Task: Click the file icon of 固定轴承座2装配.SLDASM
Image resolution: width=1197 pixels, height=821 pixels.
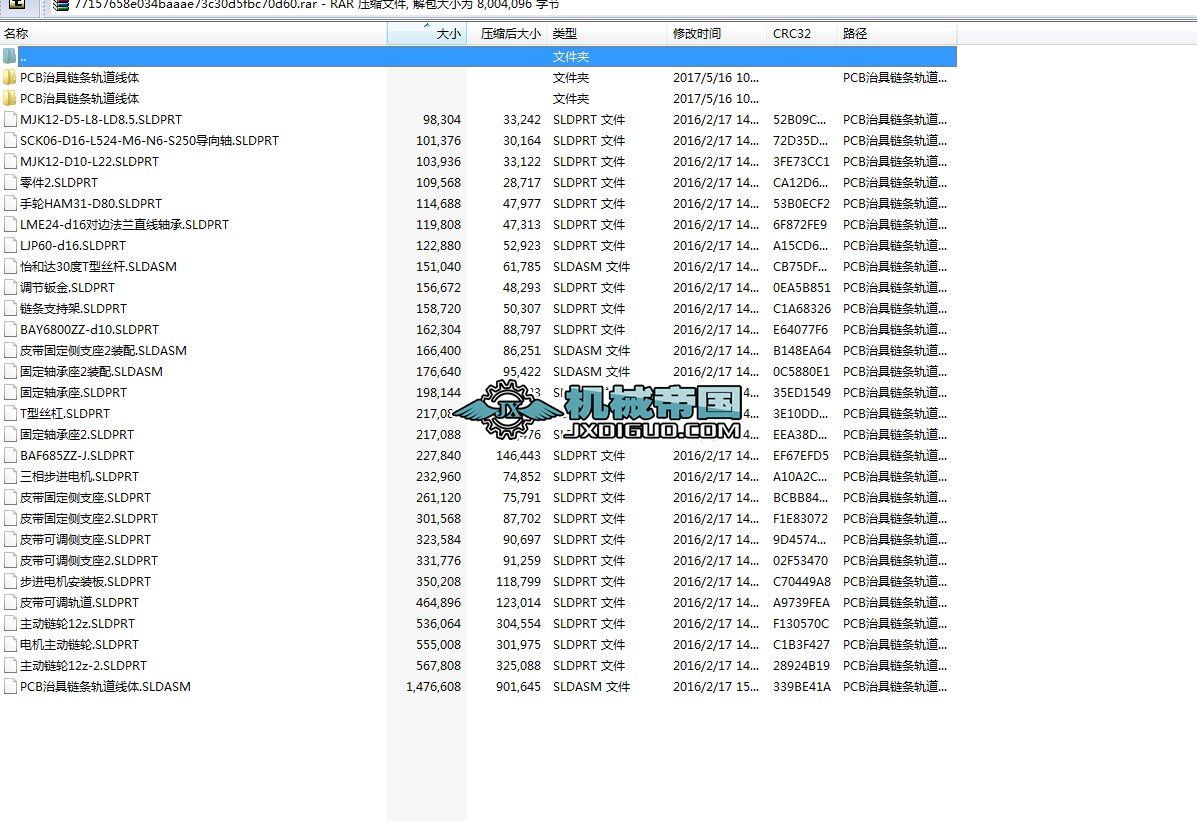Action: (10, 371)
